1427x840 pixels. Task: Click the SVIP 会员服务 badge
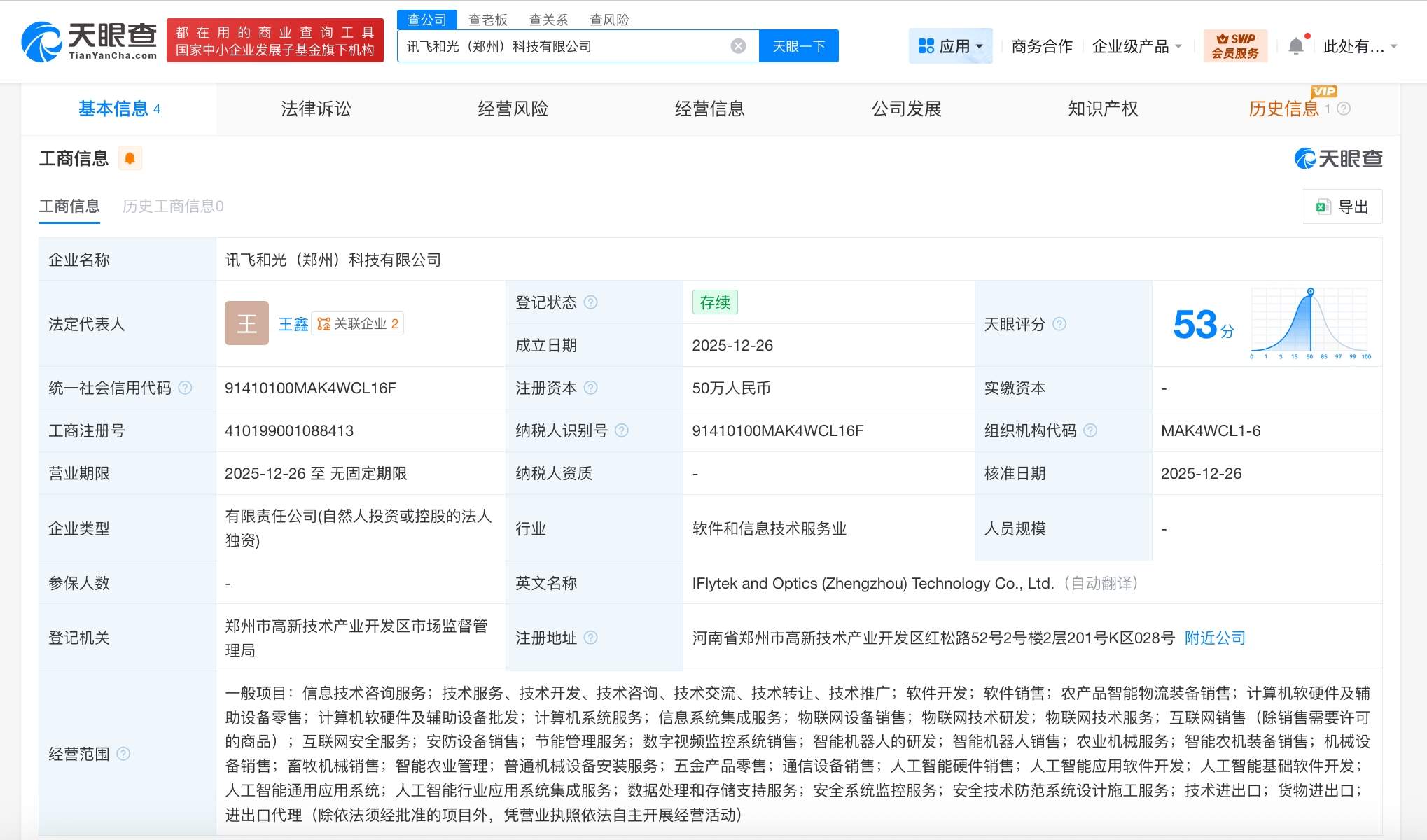click(1235, 46)
